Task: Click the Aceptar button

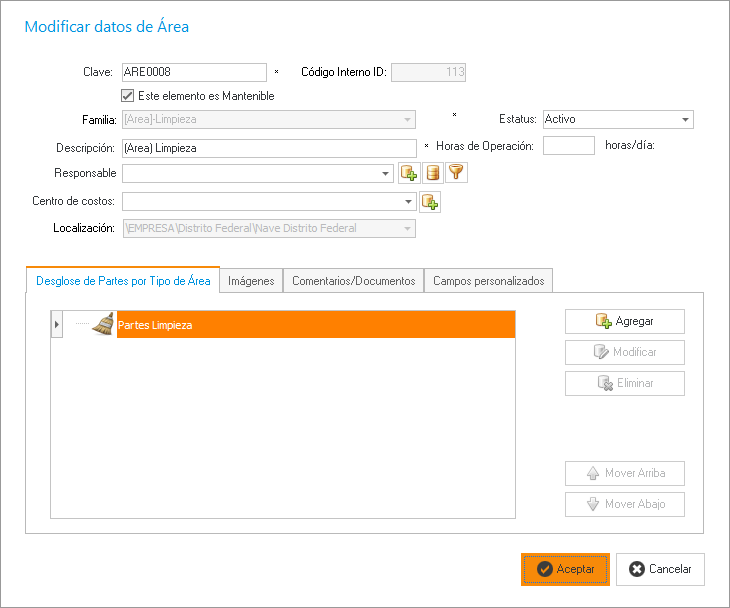Action: point(565,569)
